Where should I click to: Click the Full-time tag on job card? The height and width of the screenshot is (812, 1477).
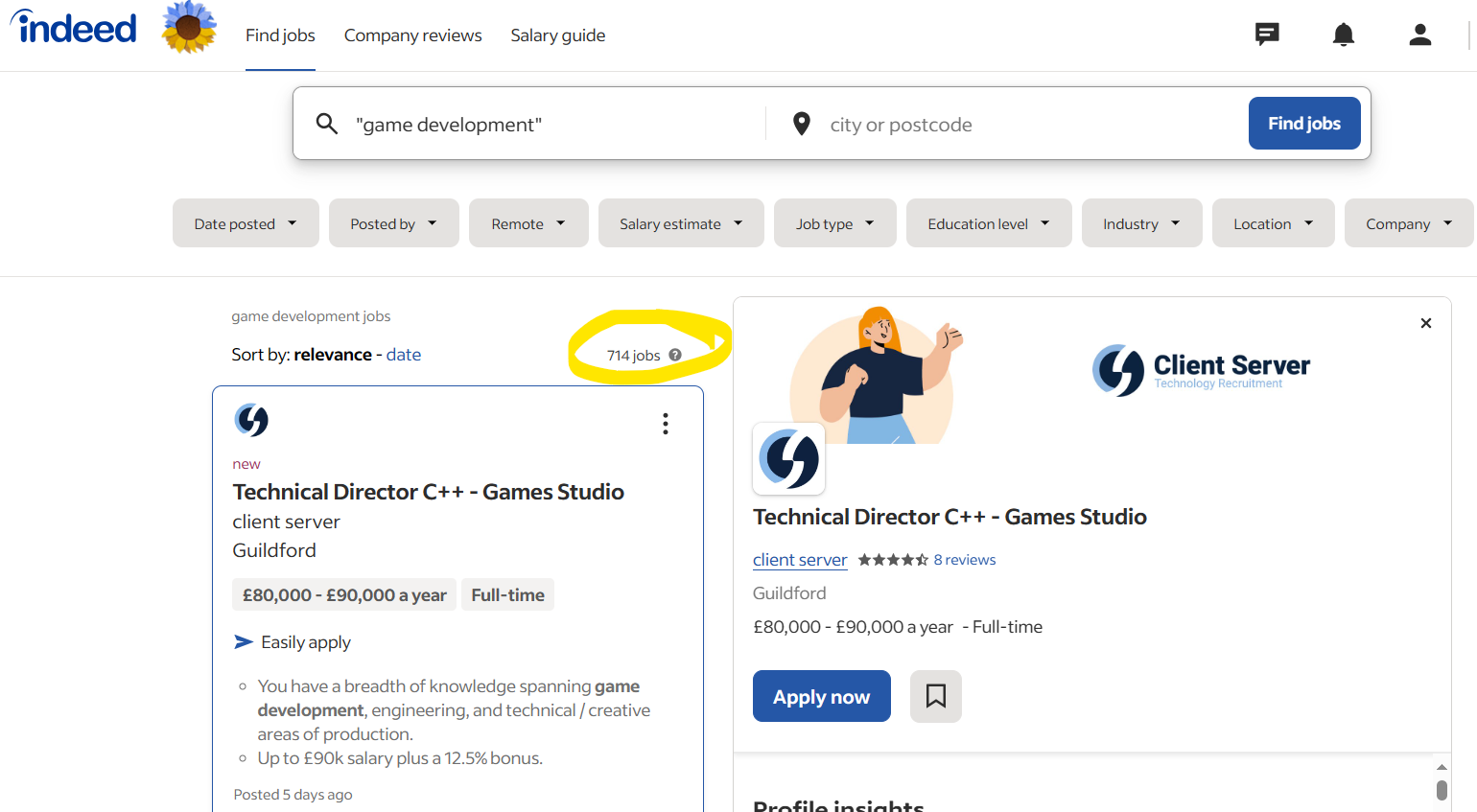click(x=507, y=594)
